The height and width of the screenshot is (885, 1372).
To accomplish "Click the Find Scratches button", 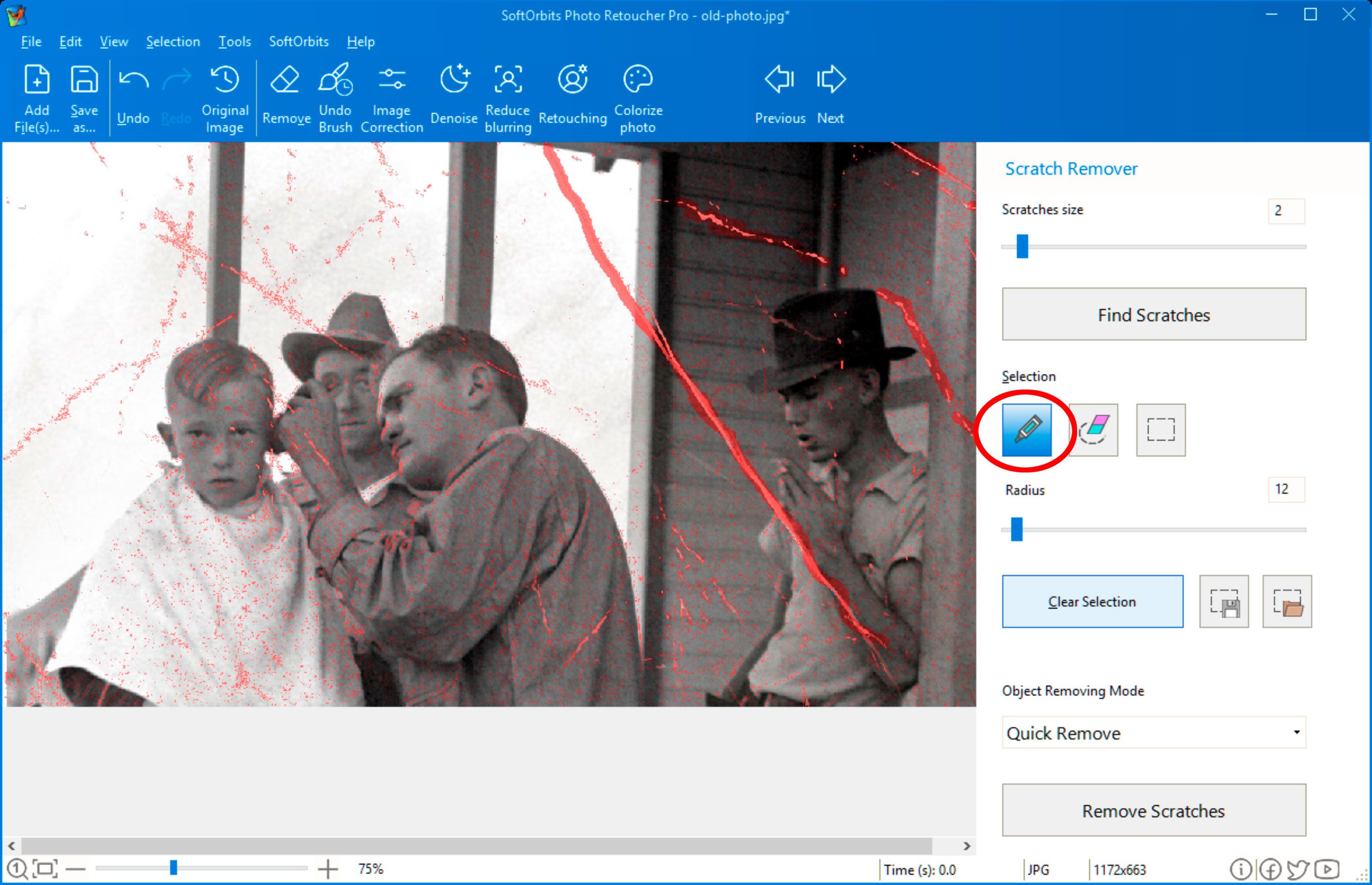I will point(1154,313).
